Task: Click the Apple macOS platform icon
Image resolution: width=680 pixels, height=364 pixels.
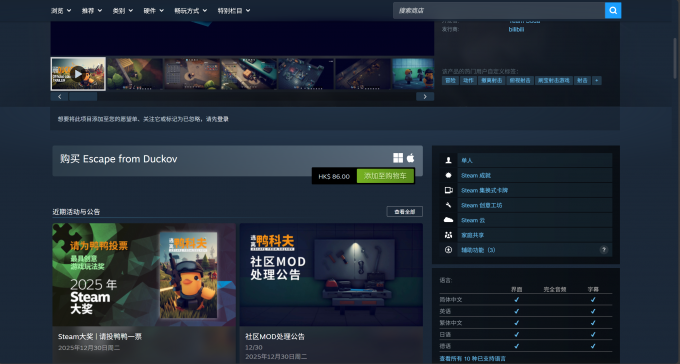Action: (x=410, y=158)
